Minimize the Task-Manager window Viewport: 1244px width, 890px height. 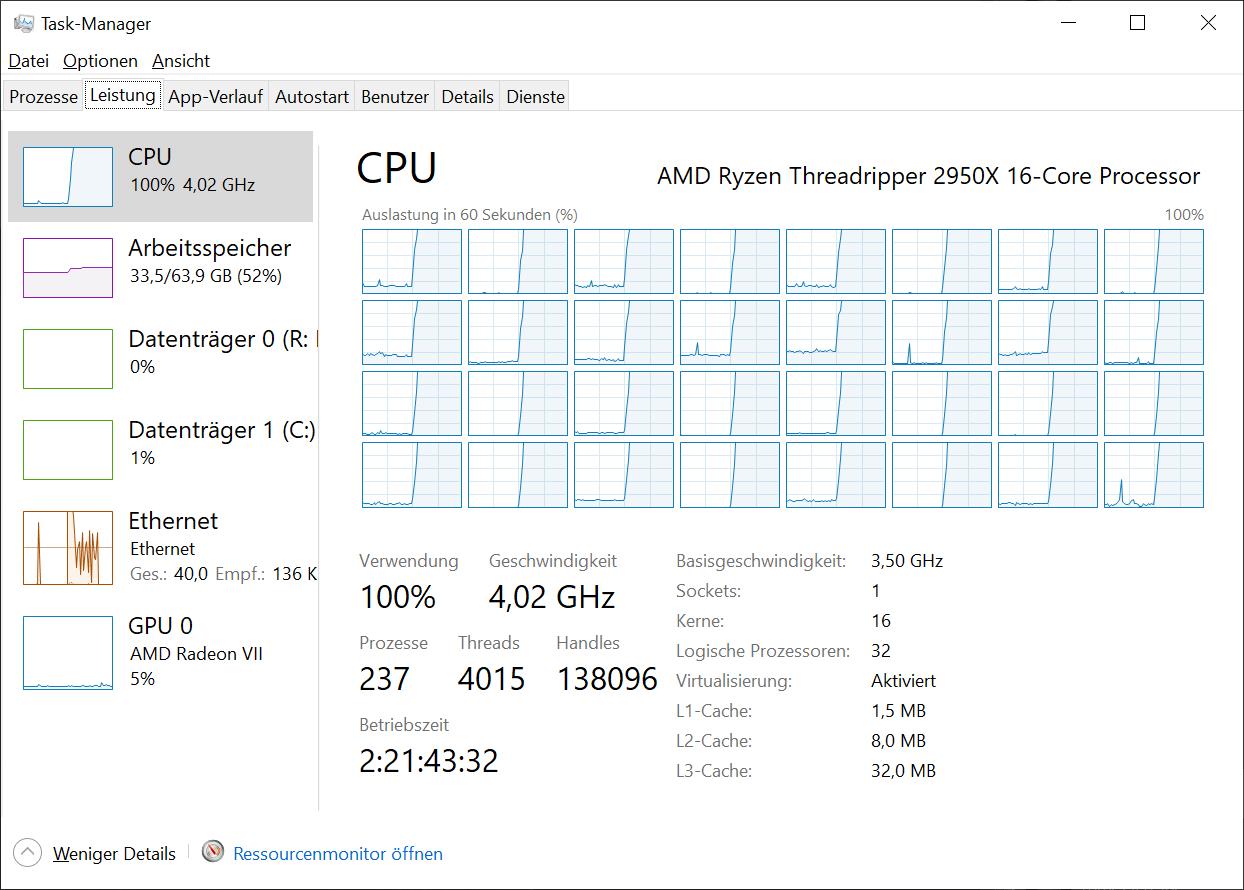(x=1068, y=24)
